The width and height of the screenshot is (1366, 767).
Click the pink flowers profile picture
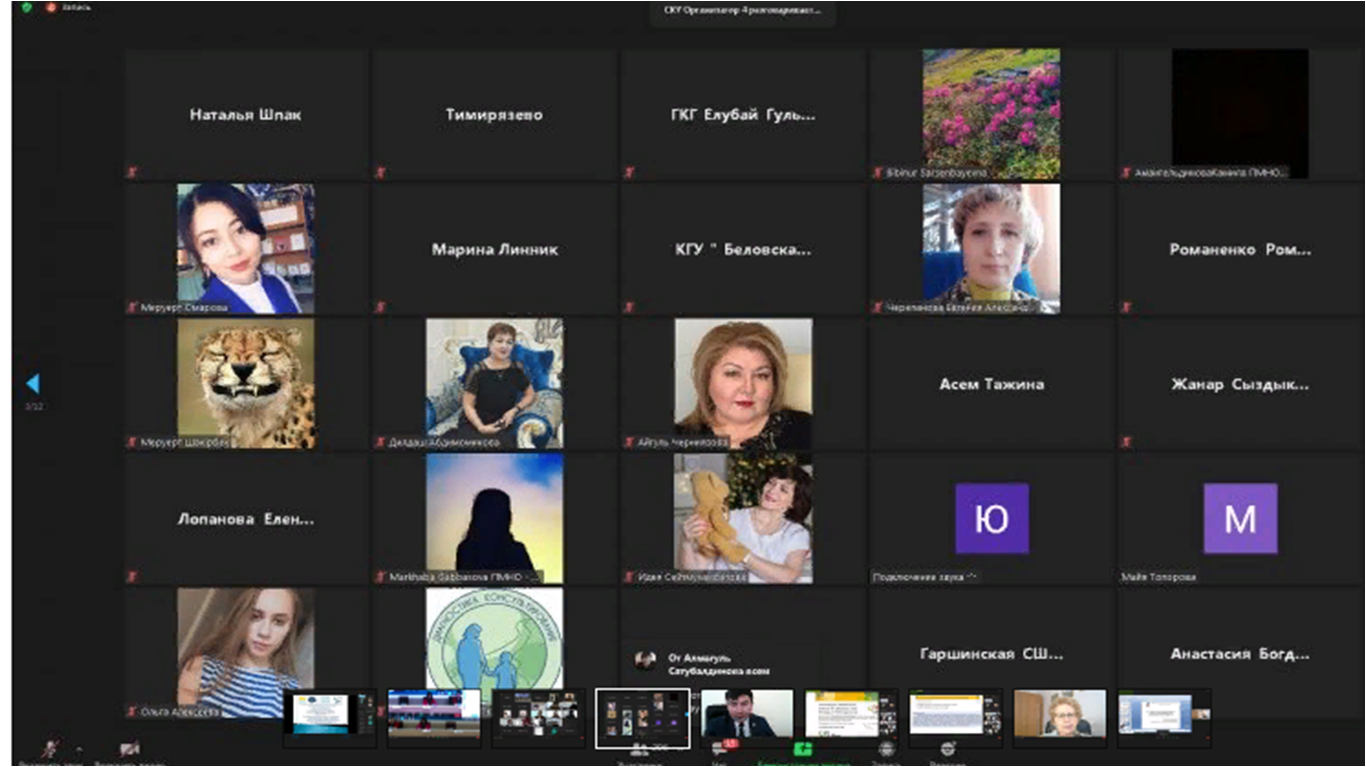coord(992,114)
